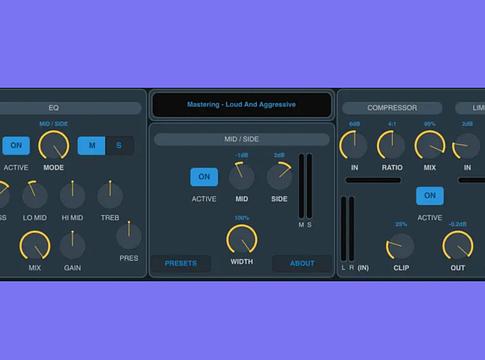Click the 'Mastering - Loud And Aggressive' preset display
Viewport: 485px width, 360px height.
pos(241,105)
